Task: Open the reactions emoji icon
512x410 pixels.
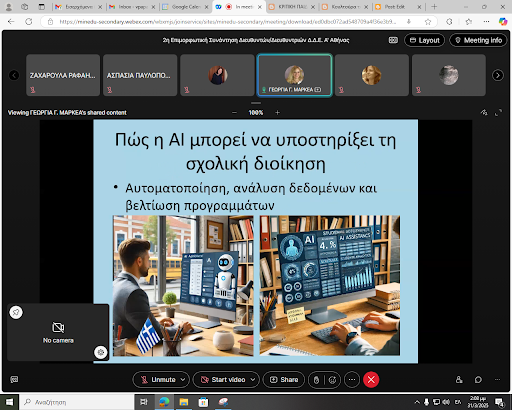Action: click(x=332, y=380)
